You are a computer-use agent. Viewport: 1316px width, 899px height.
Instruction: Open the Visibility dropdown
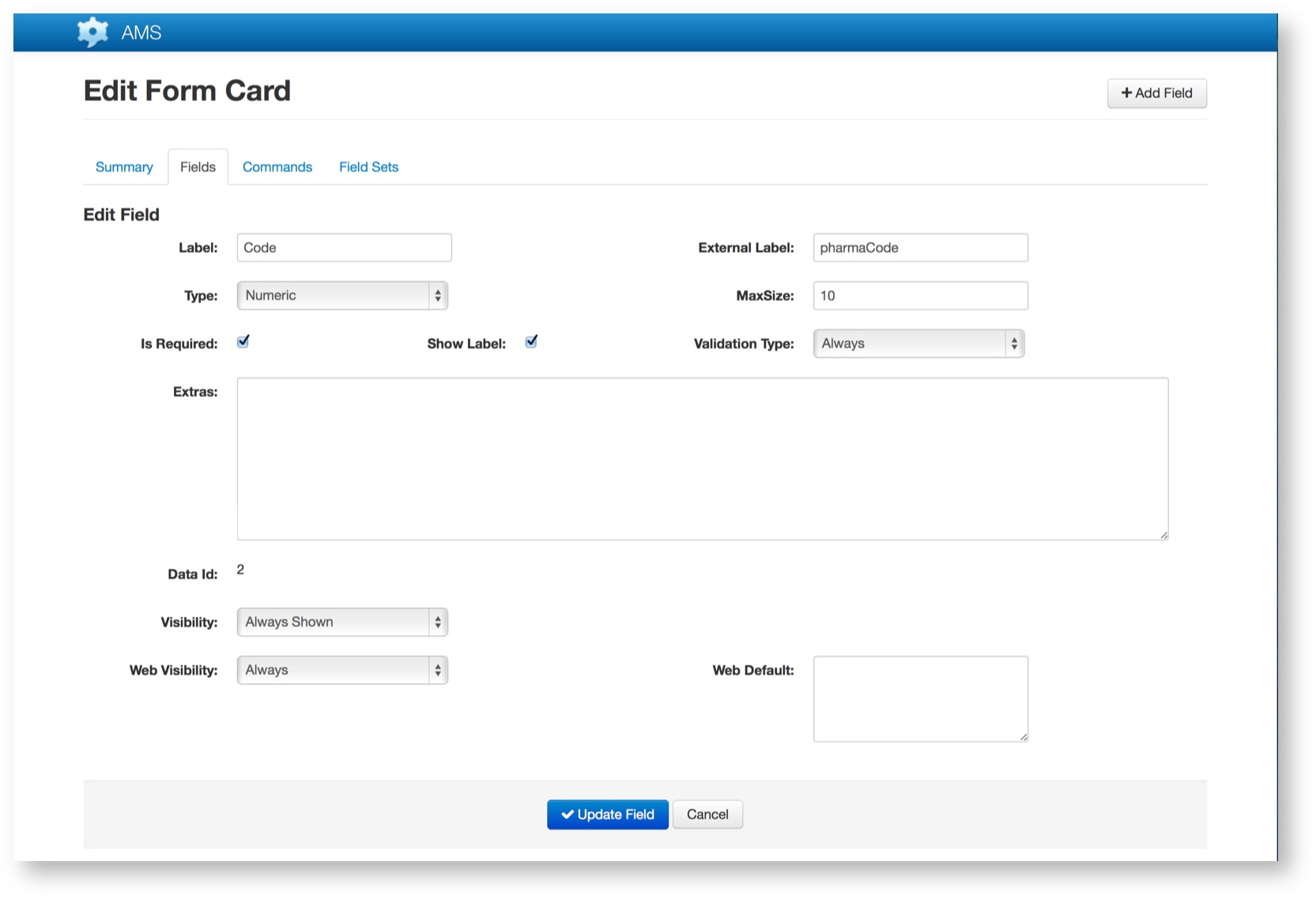tap(342, 622)
